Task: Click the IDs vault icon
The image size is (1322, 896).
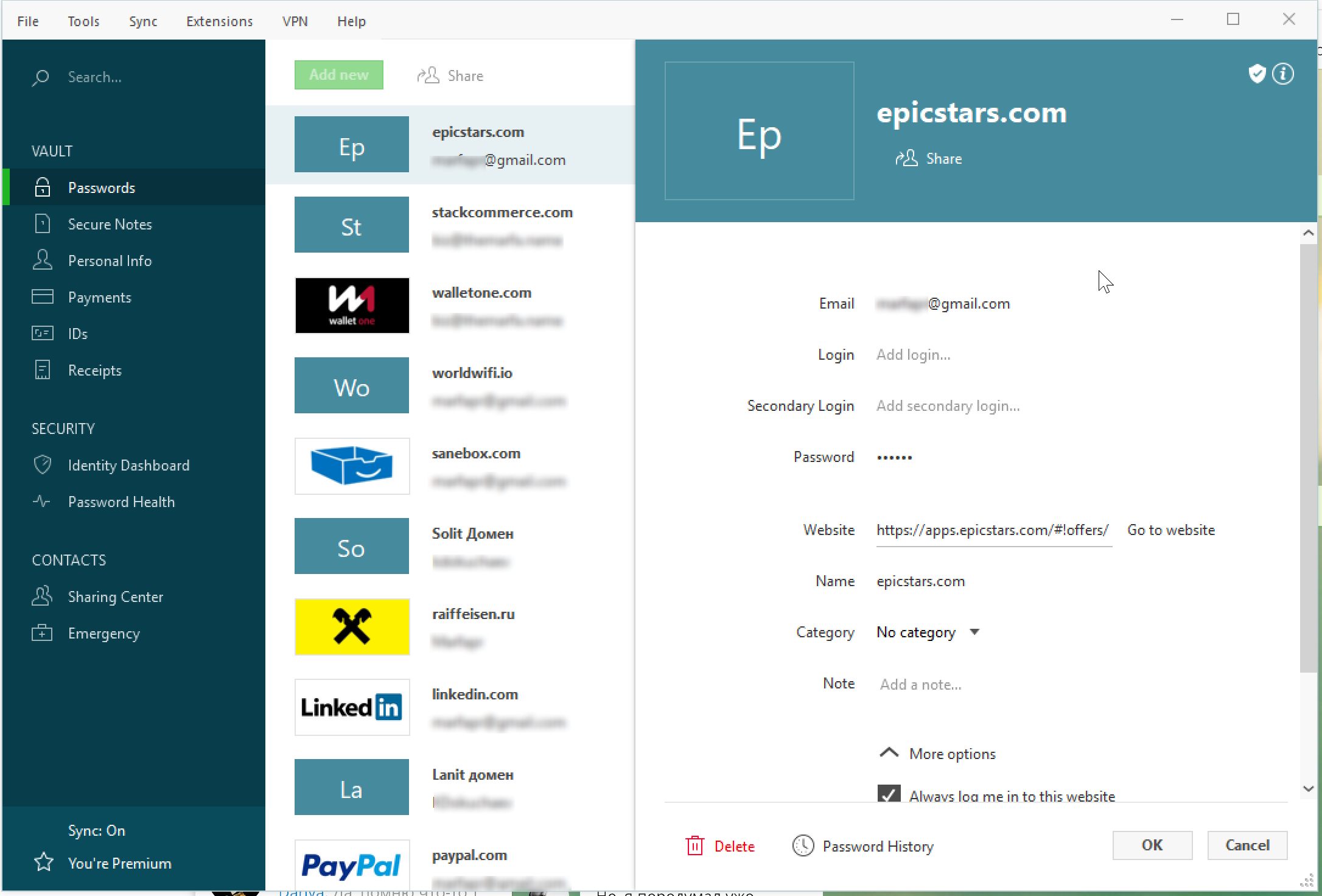Action: 41,333
